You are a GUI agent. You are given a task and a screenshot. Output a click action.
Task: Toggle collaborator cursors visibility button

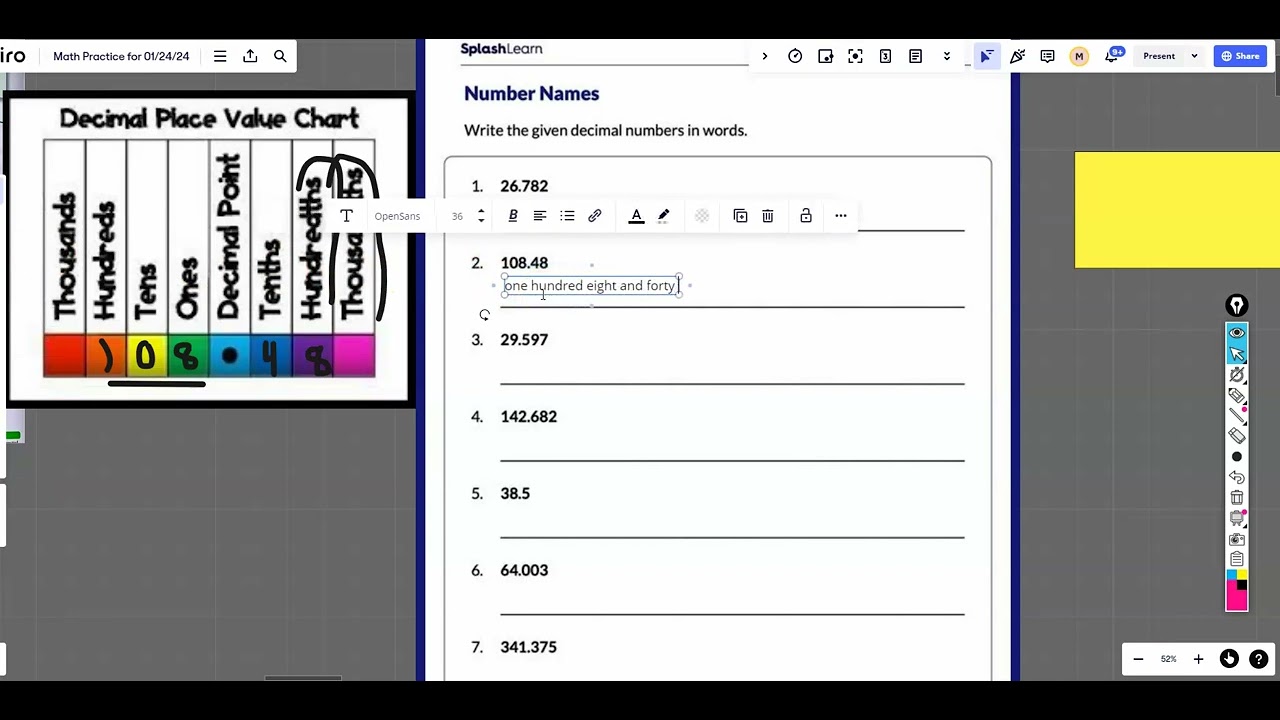986,56
